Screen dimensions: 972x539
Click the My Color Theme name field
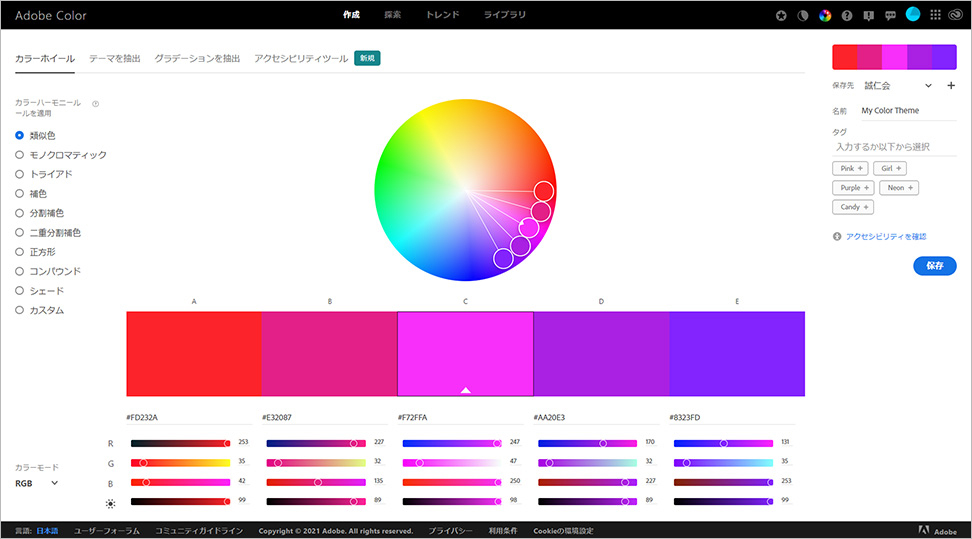908,110
